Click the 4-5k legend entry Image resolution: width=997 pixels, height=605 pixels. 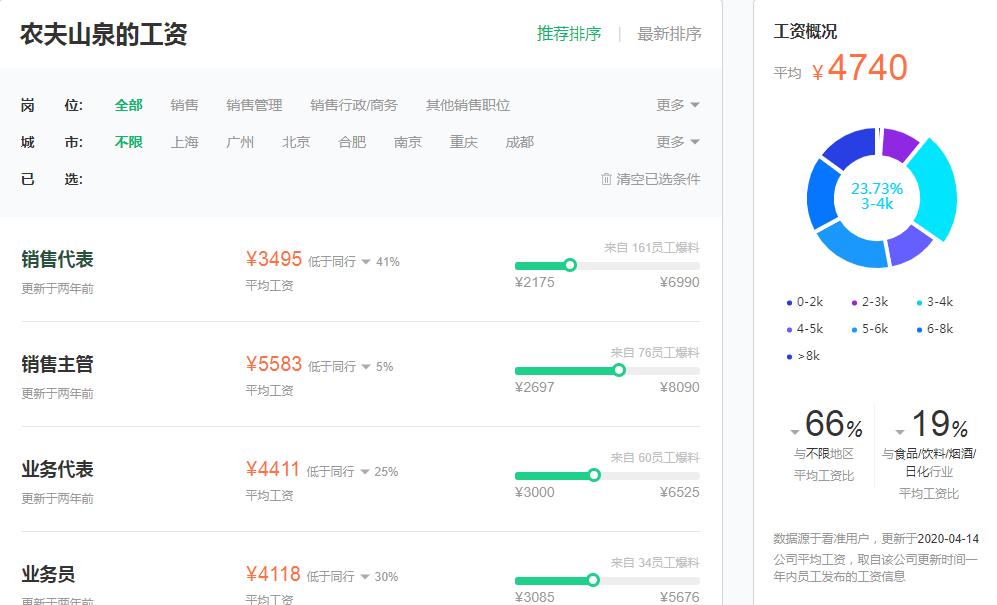[x=805, y=329]
